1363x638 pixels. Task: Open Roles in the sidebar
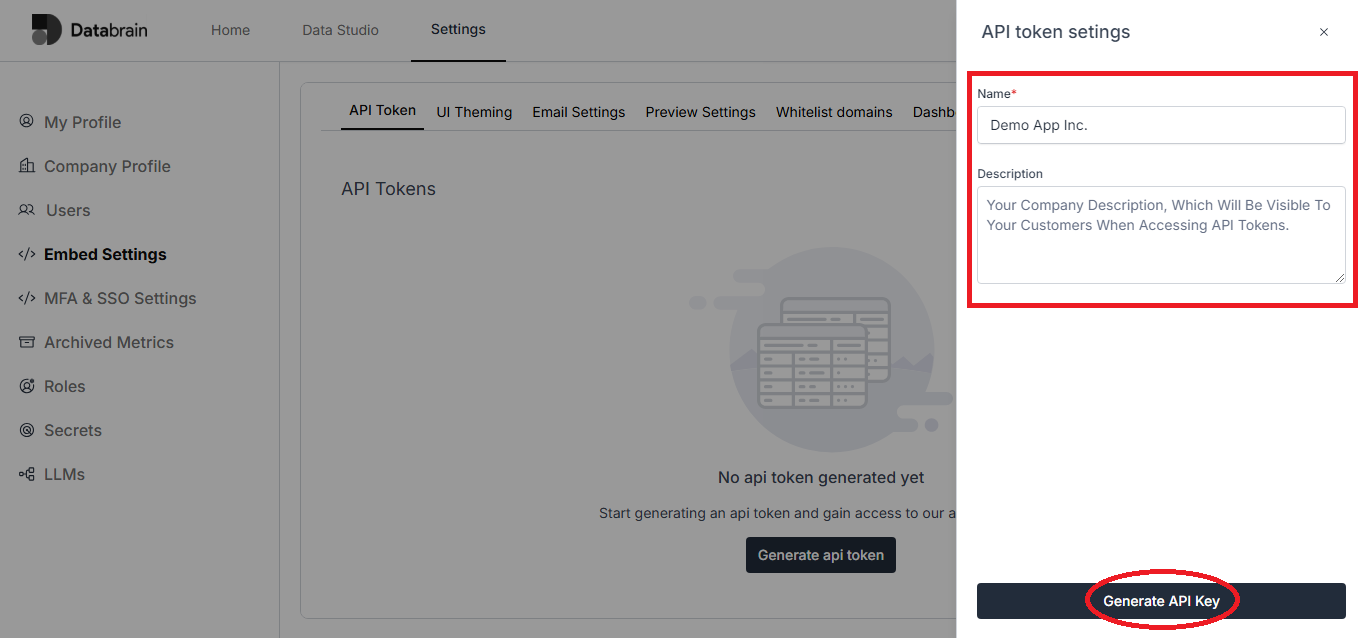64,386
